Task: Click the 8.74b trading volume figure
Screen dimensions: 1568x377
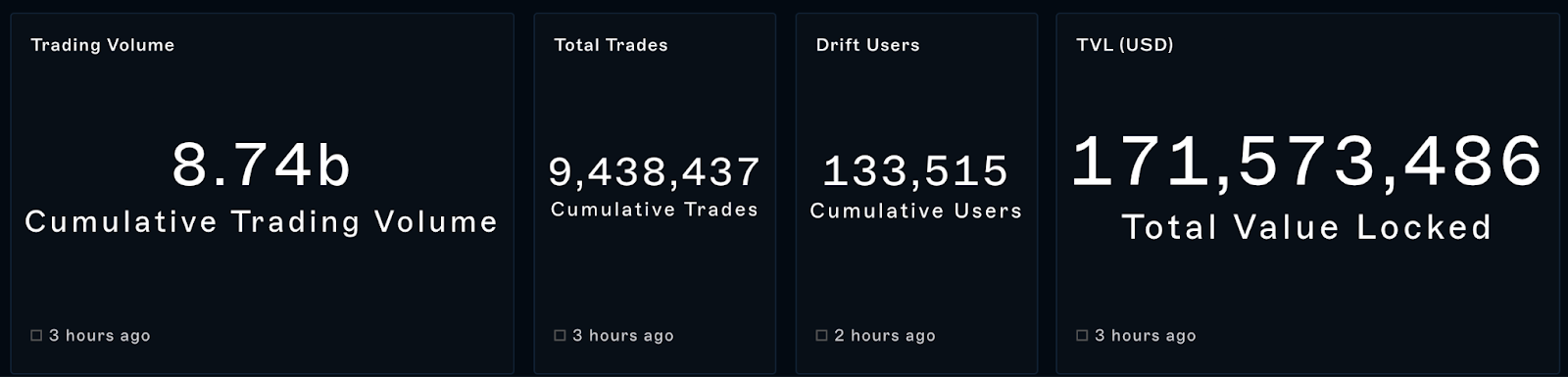Action: pos(262,165)
